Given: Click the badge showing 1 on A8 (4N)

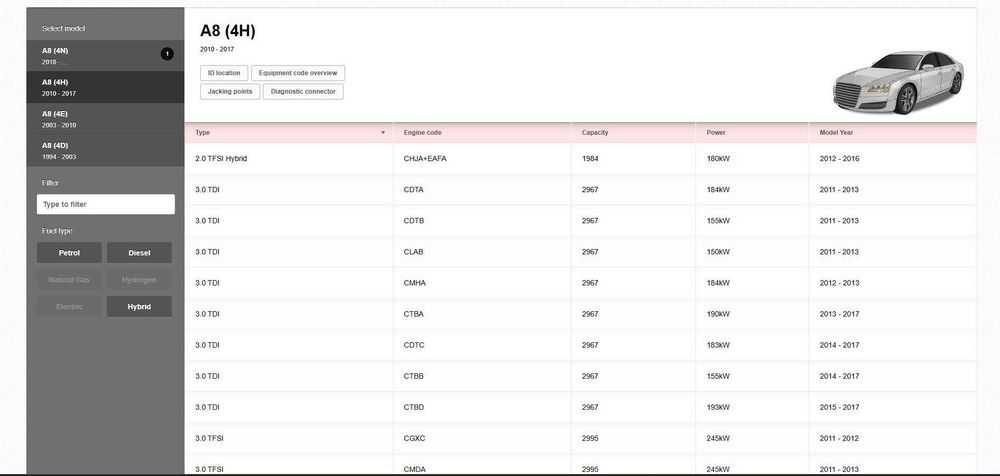Looking at the screenshot, I should tap(167, 54).
